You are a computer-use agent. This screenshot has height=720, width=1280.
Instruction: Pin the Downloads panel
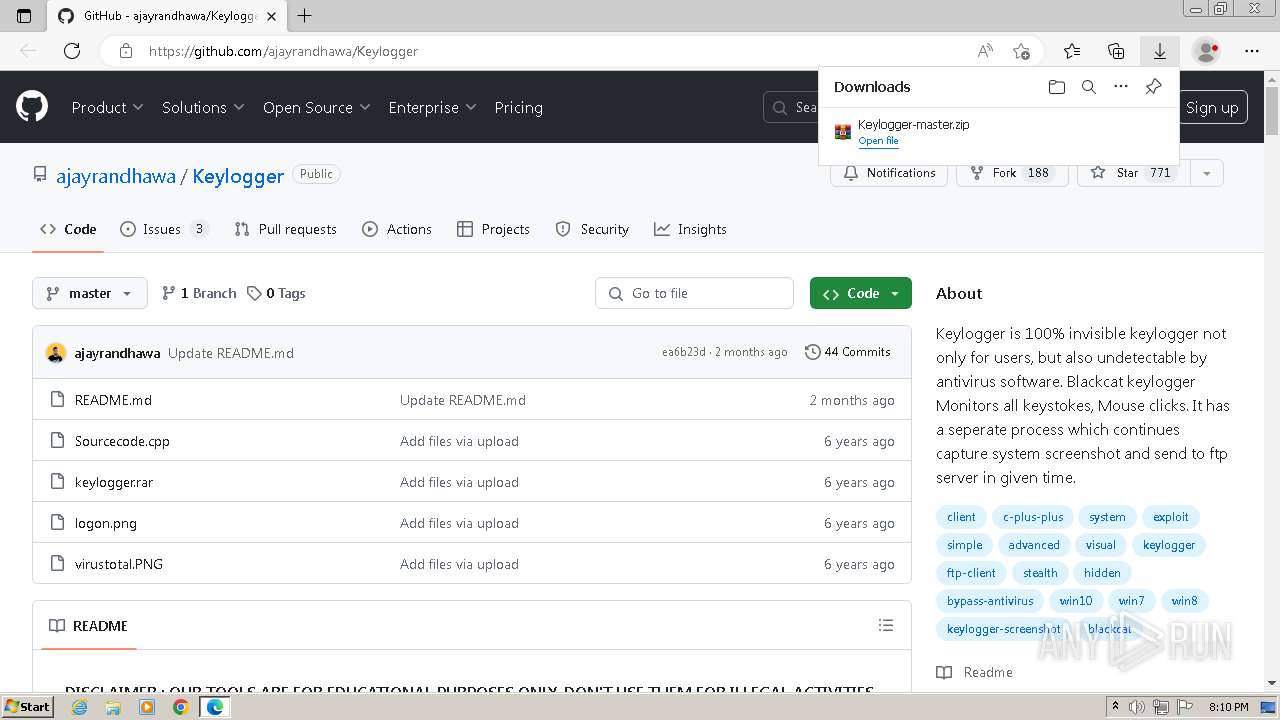[x=1153, y=87]
